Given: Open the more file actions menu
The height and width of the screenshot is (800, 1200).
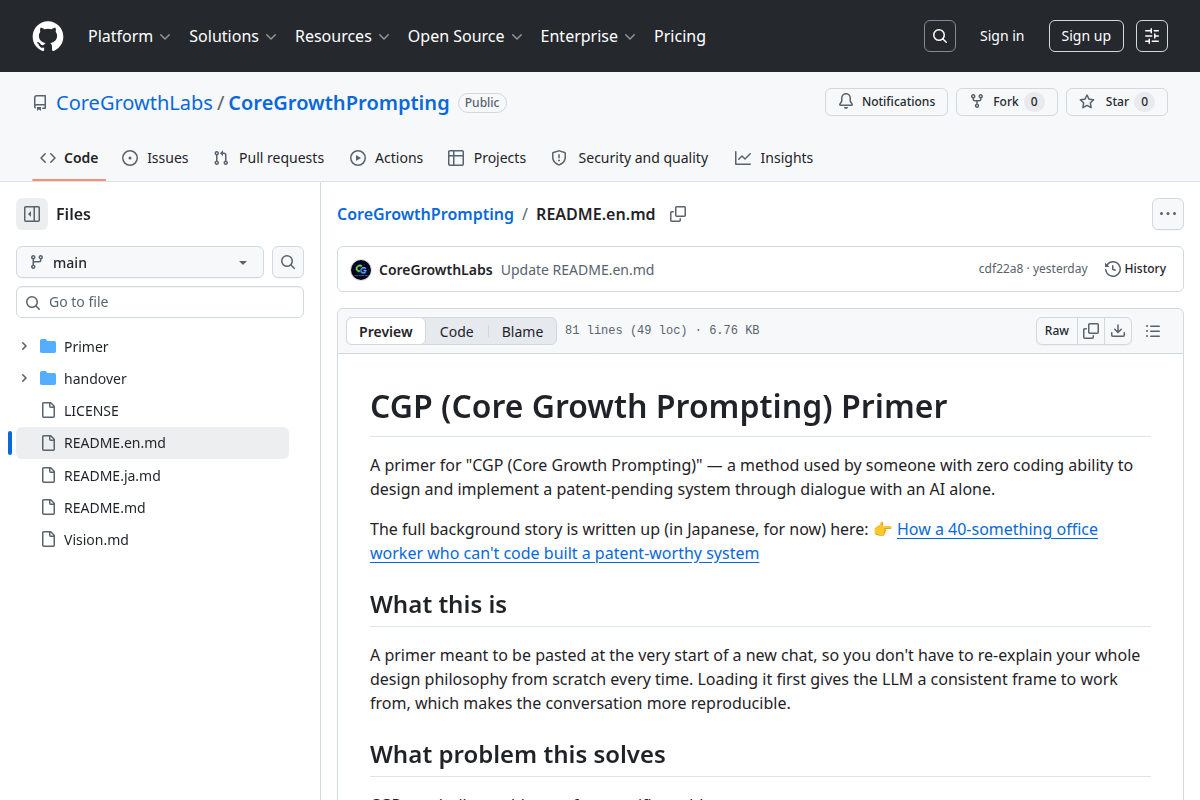Looking at the screenshot, I should pyautogui.click(x=1168, y=214).
